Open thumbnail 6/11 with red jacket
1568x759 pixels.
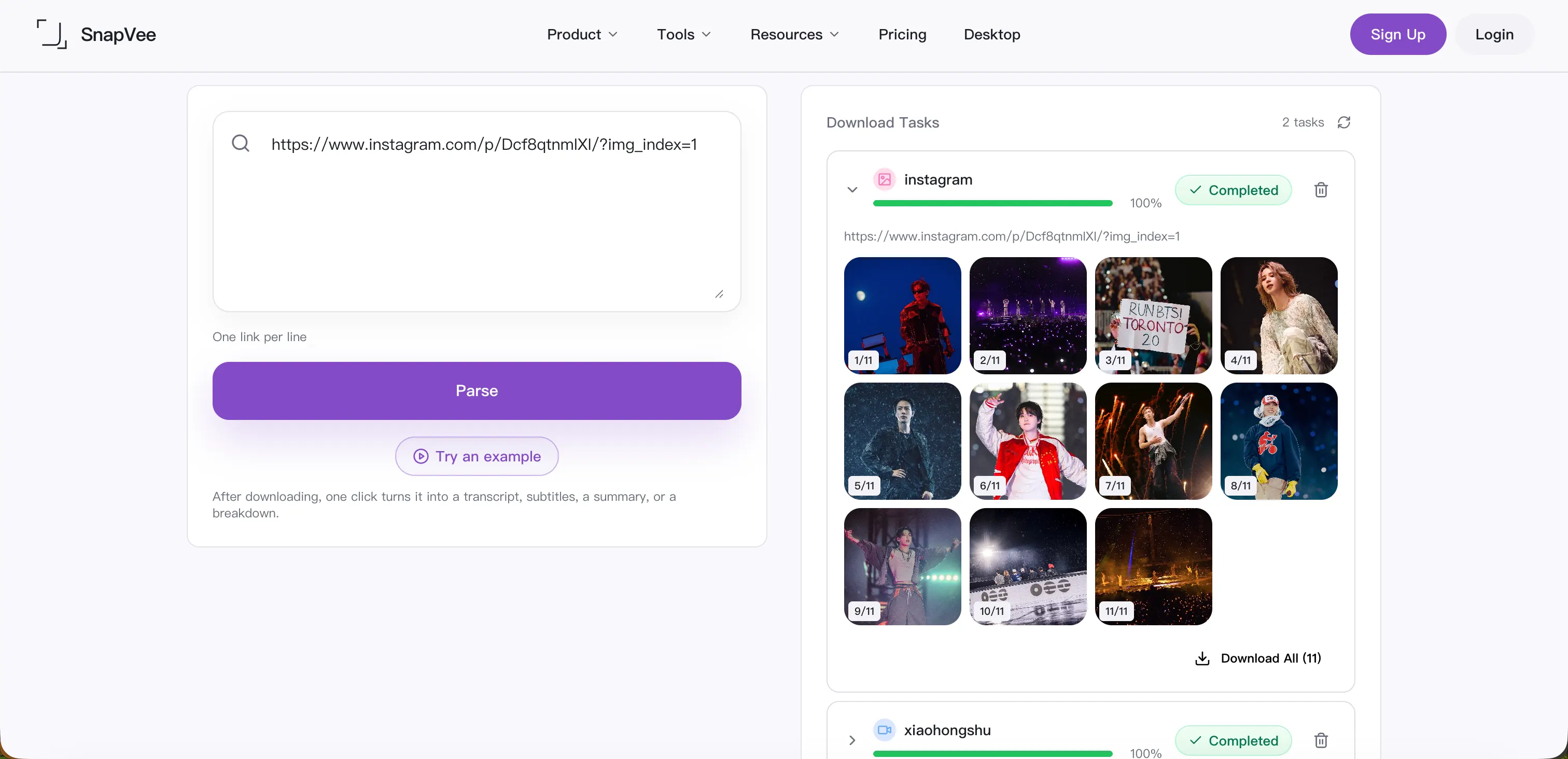1028,441
